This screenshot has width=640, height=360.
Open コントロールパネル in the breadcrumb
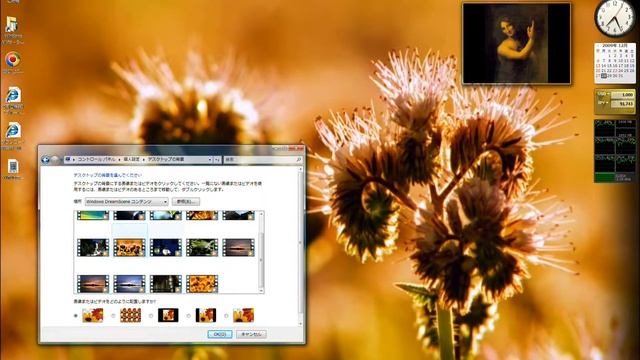(96, 160)
